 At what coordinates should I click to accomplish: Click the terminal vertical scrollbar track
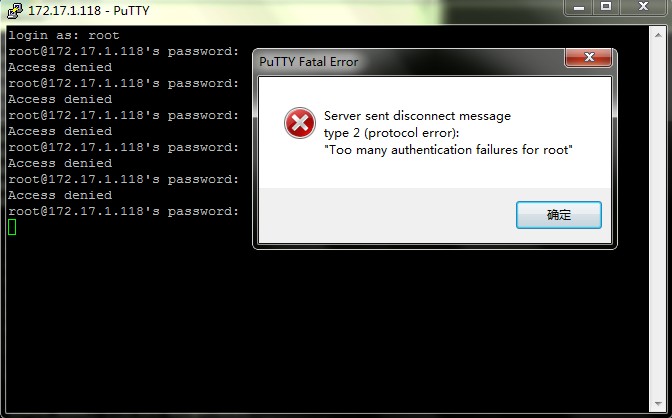658,219
